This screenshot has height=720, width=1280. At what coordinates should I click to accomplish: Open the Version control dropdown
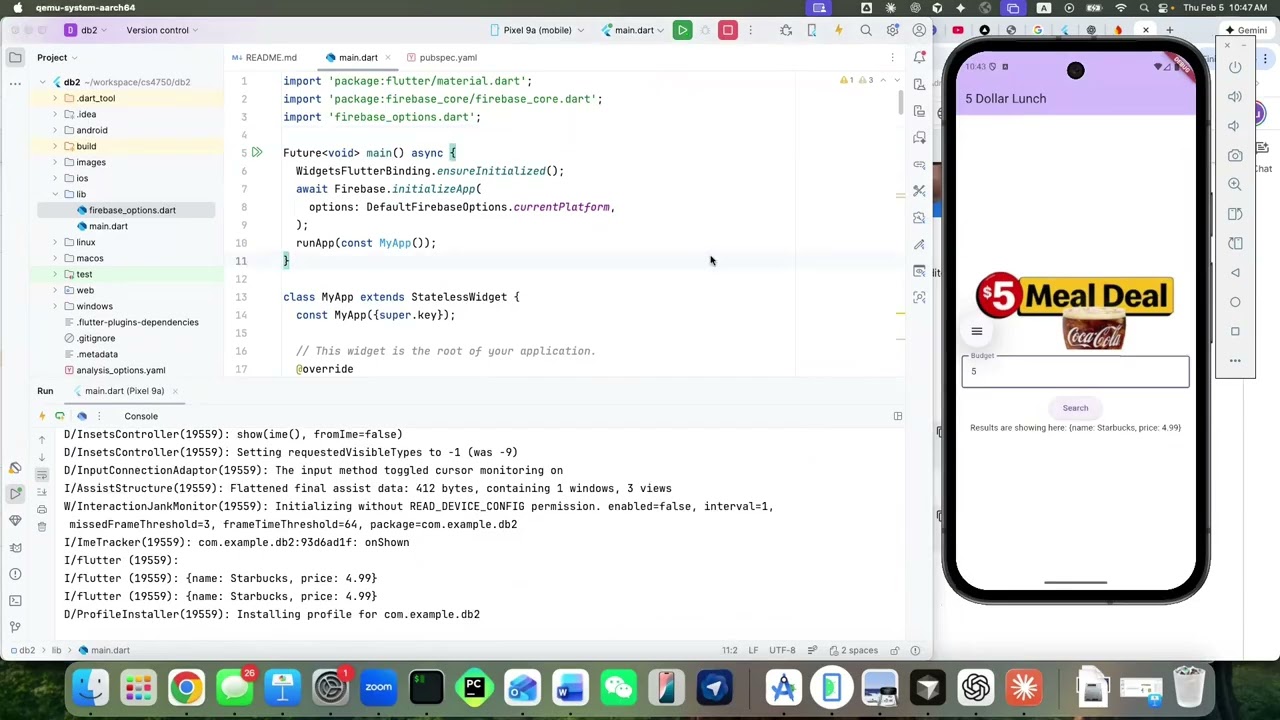pyautogui.click(x=163, y=30)
